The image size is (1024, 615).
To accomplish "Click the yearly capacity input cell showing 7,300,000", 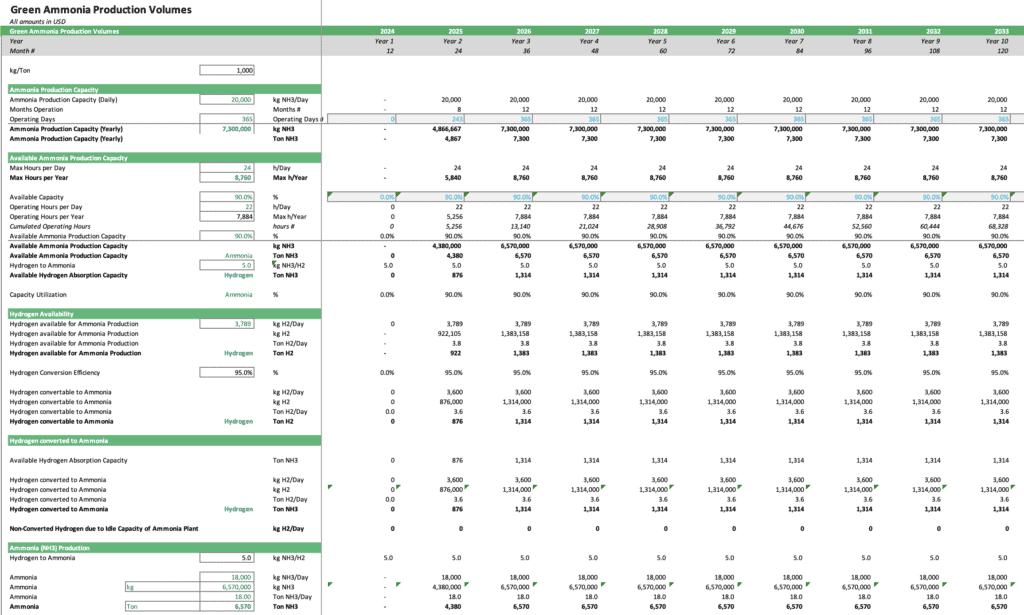I will click(x=227, y=129).
